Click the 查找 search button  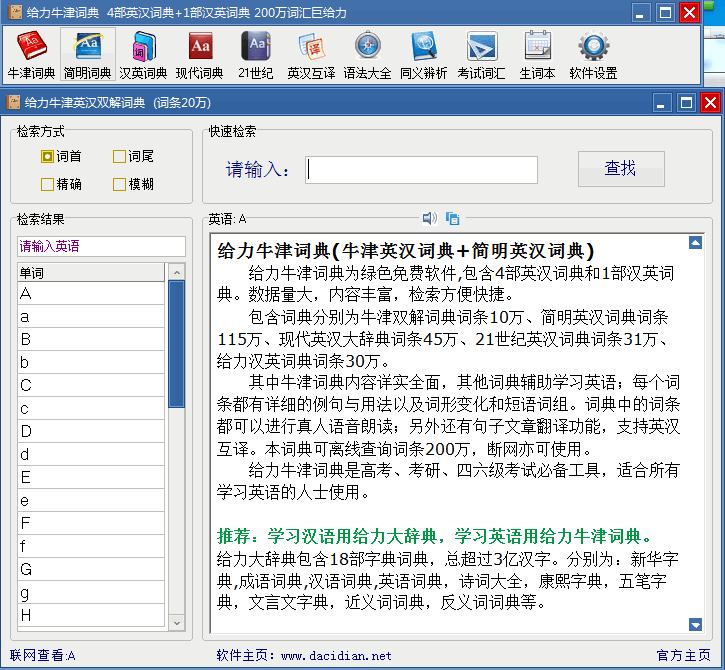621,169
